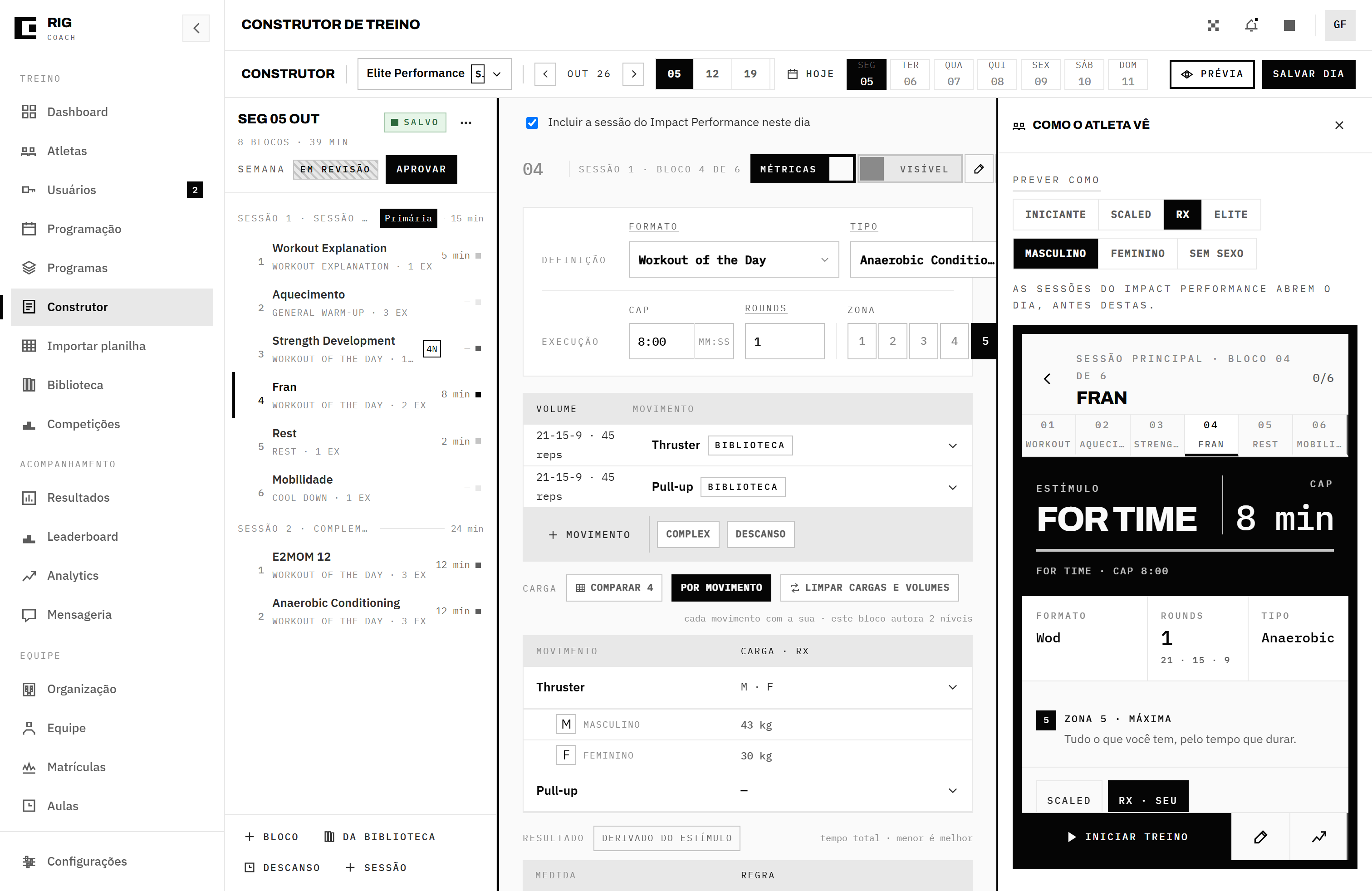This screenshot has height=891, width=1372.
Task: Click the pencil edit icon beside Visível
Action: point(979,169)
